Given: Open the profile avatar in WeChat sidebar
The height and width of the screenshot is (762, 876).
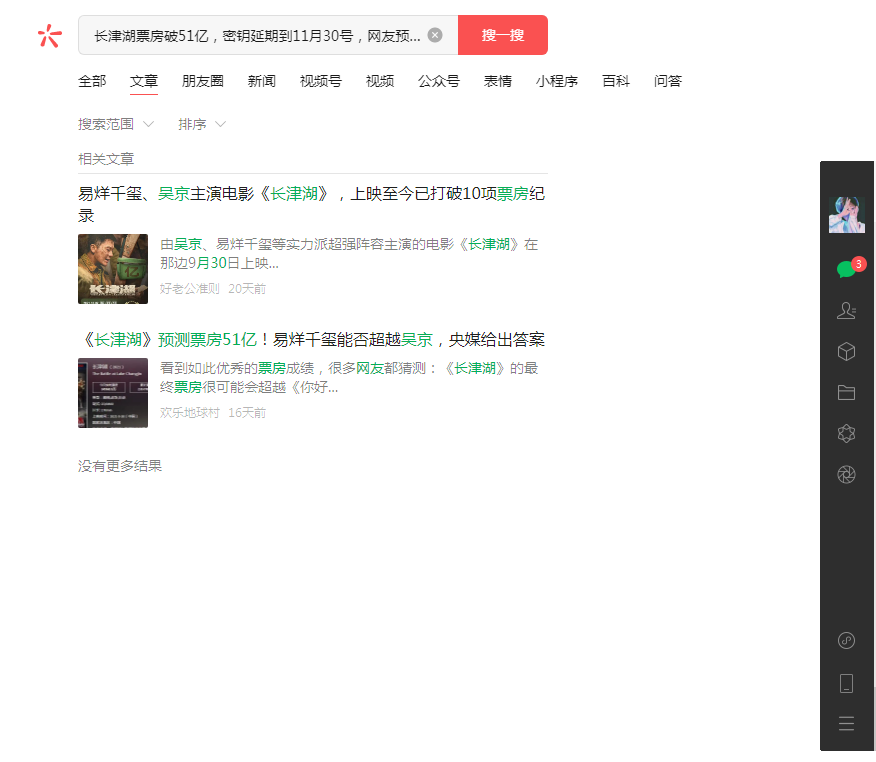Looking at the screenshot, I should click(x=846, y=215).
